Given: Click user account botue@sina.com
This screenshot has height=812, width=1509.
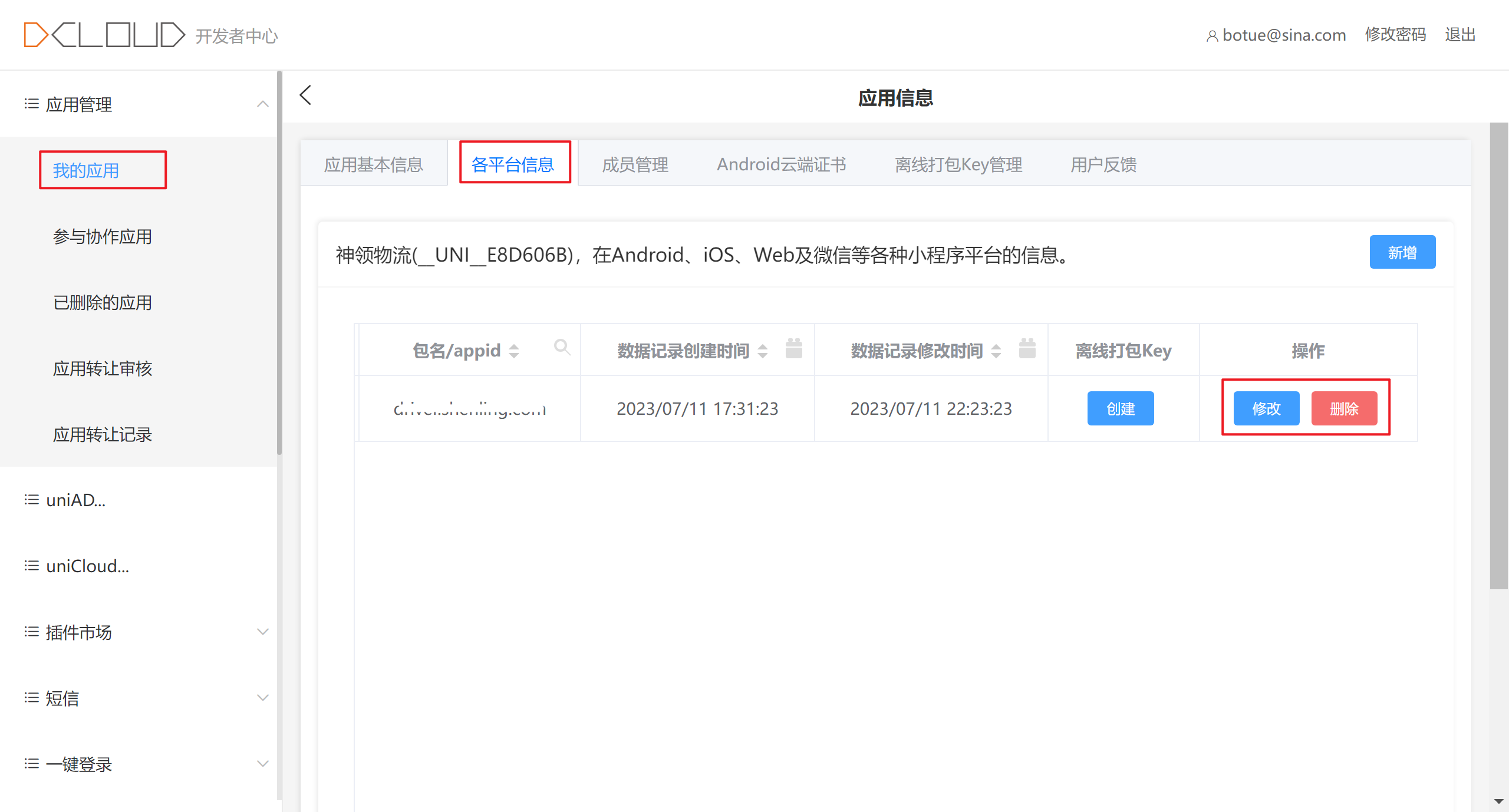Looking at the screenshot, I should [1277, 35].
